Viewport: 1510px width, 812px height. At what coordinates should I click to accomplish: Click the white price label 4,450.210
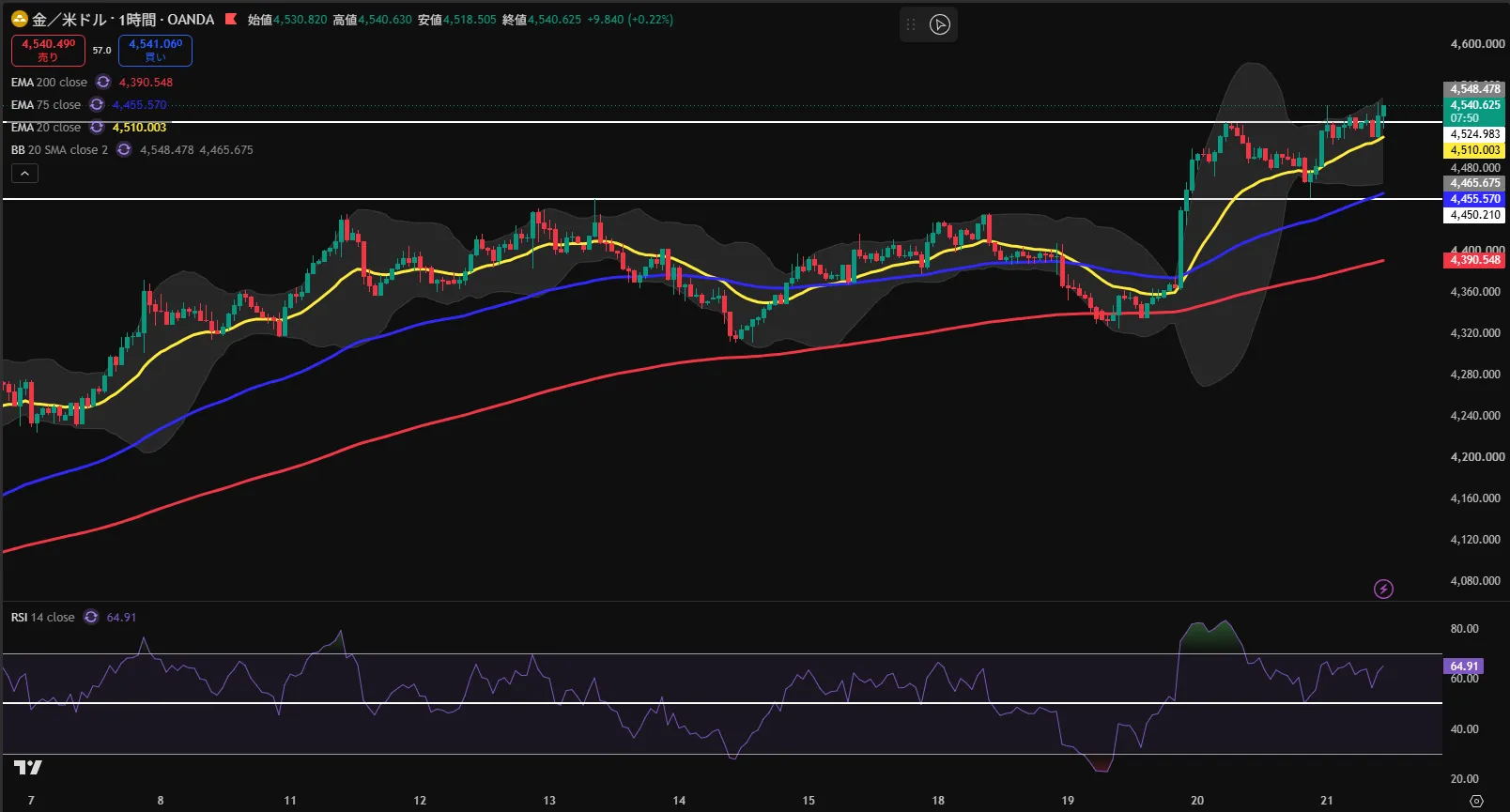click(x=1474, y=215)
